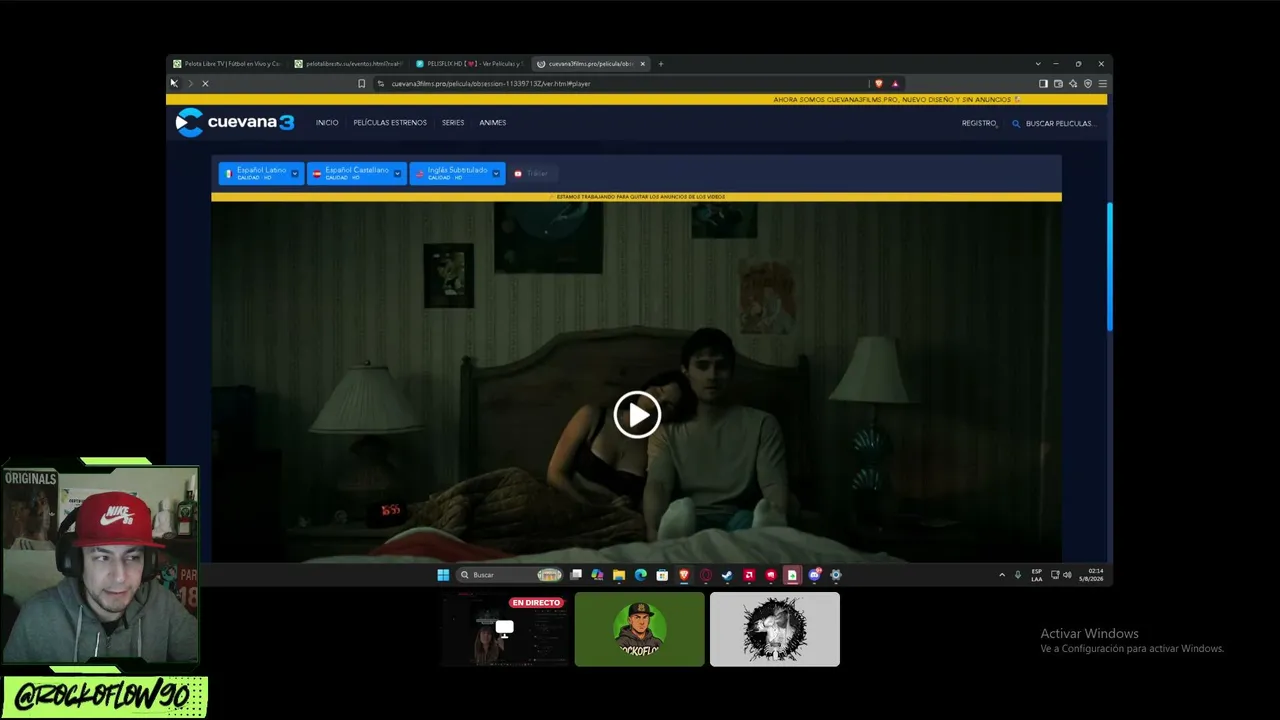Go forward in browser history
This screenshot has width=1280, height=720.
click(x=189, y=84)
